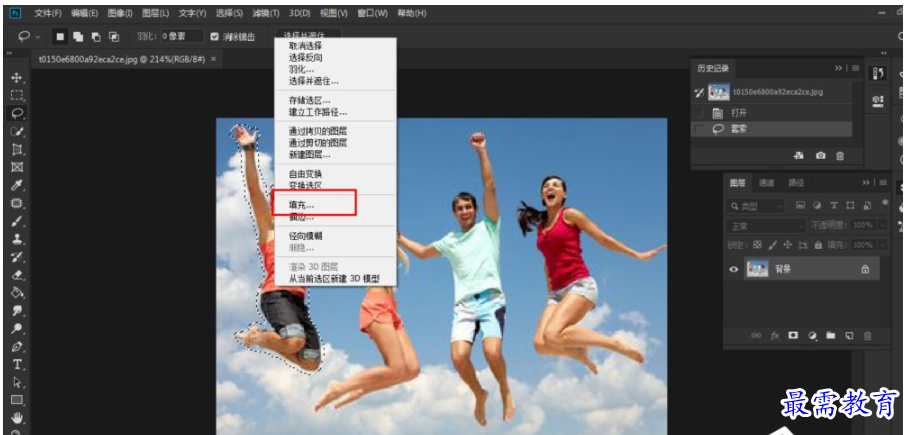Image resolution: width=905 pixels, height=435 pixels.
Task: Hide the 背景 layer eye icon
Action: pyautogui.click(x=734, y=269)
